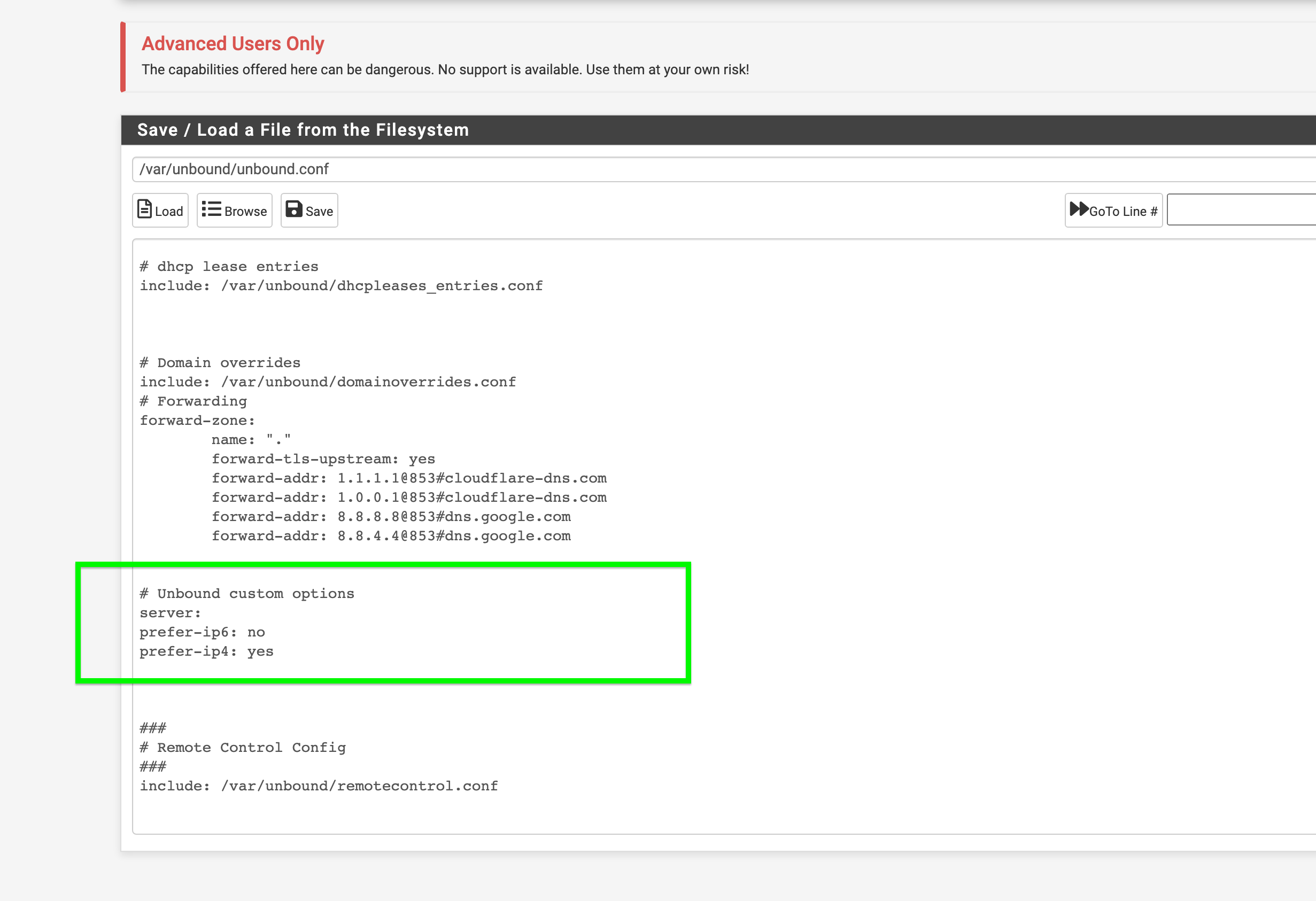This screenshot has width=1316, height=901.
Task: Click forward-addr 1.0.0.1@853 line
Action: click(409, 497)
